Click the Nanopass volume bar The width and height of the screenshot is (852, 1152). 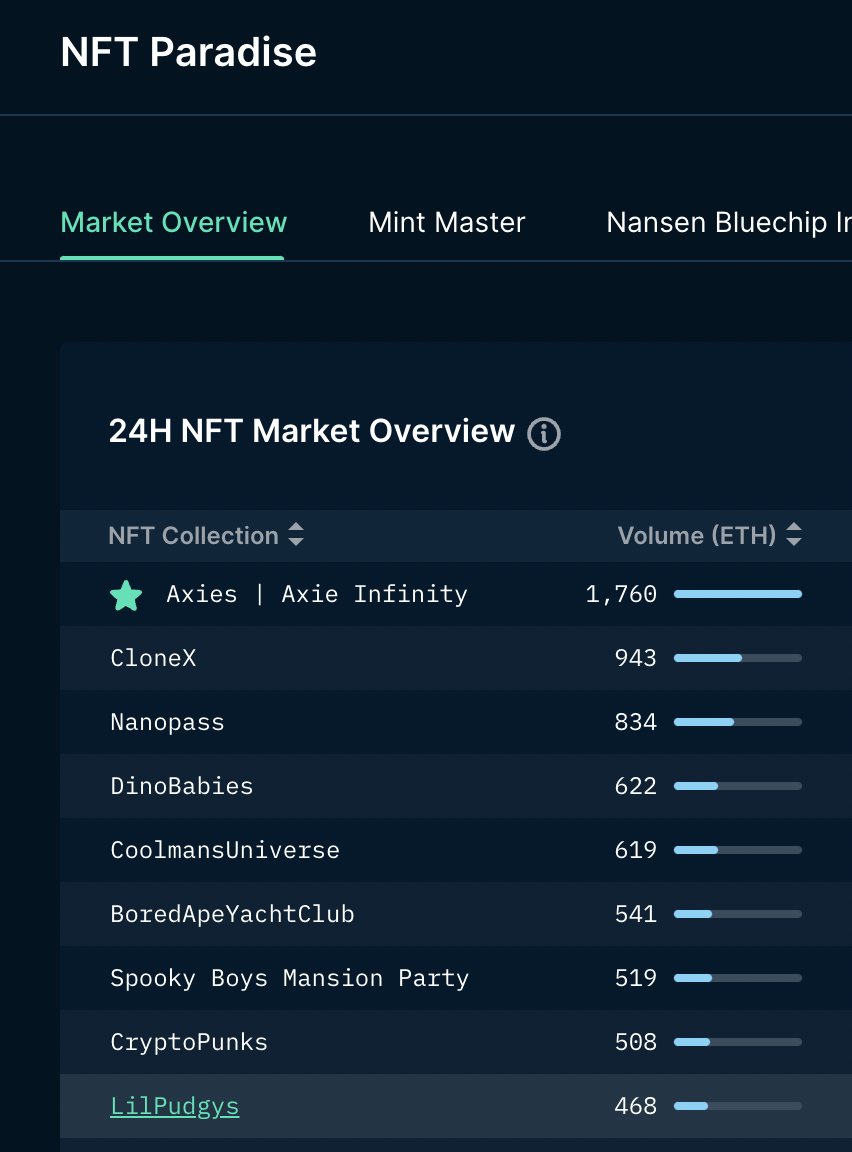[737, 721]
